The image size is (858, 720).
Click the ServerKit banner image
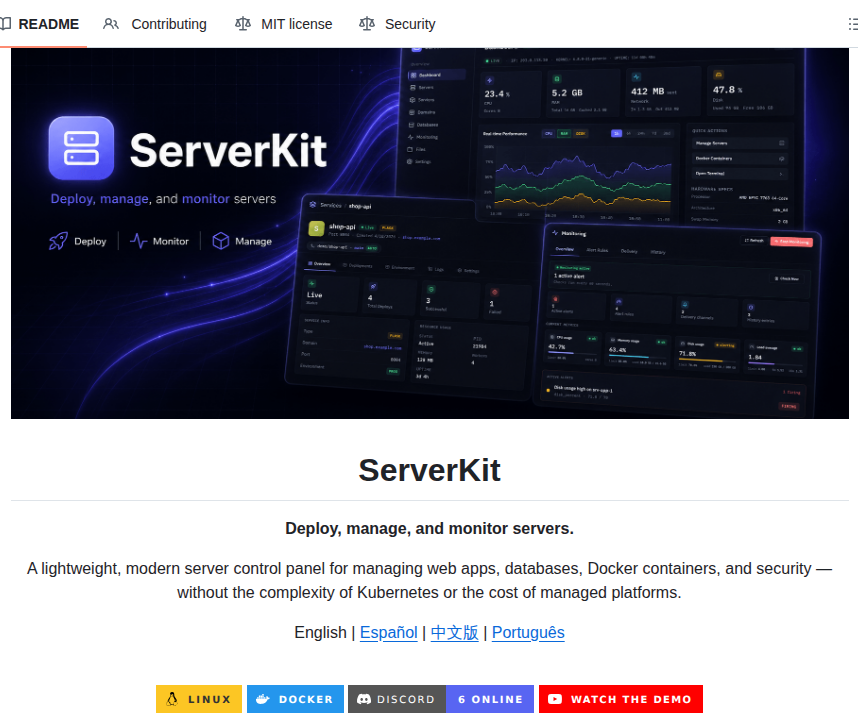[430, 233]
